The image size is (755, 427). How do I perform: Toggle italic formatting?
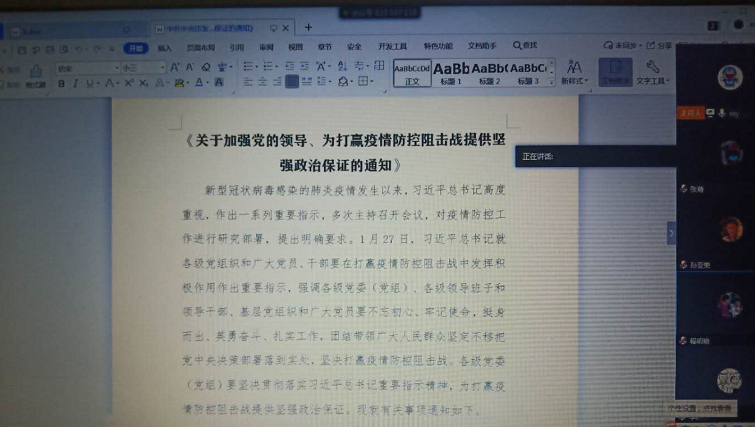tap(76, 82)
